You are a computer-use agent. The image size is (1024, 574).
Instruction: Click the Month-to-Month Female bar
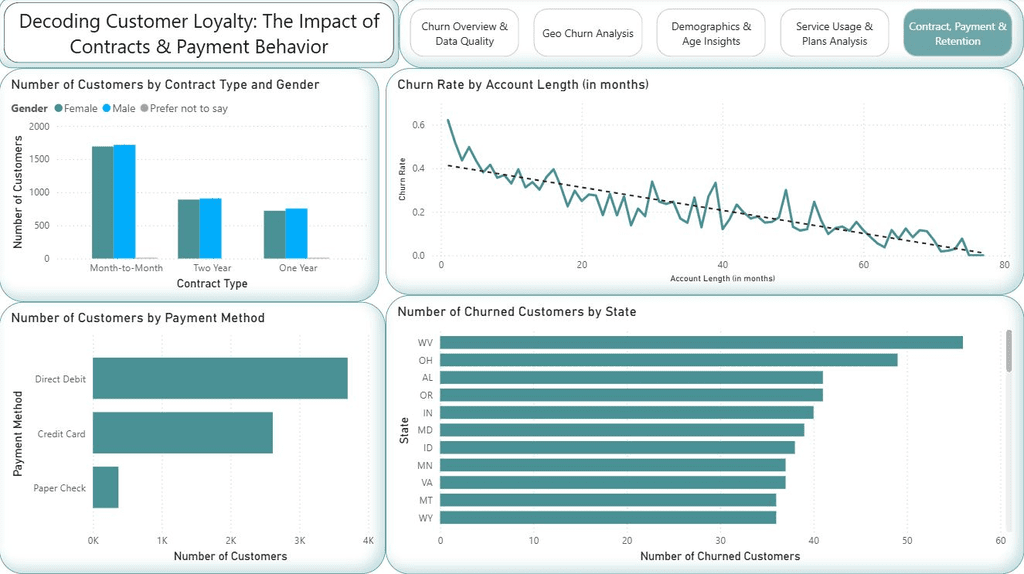102,203
